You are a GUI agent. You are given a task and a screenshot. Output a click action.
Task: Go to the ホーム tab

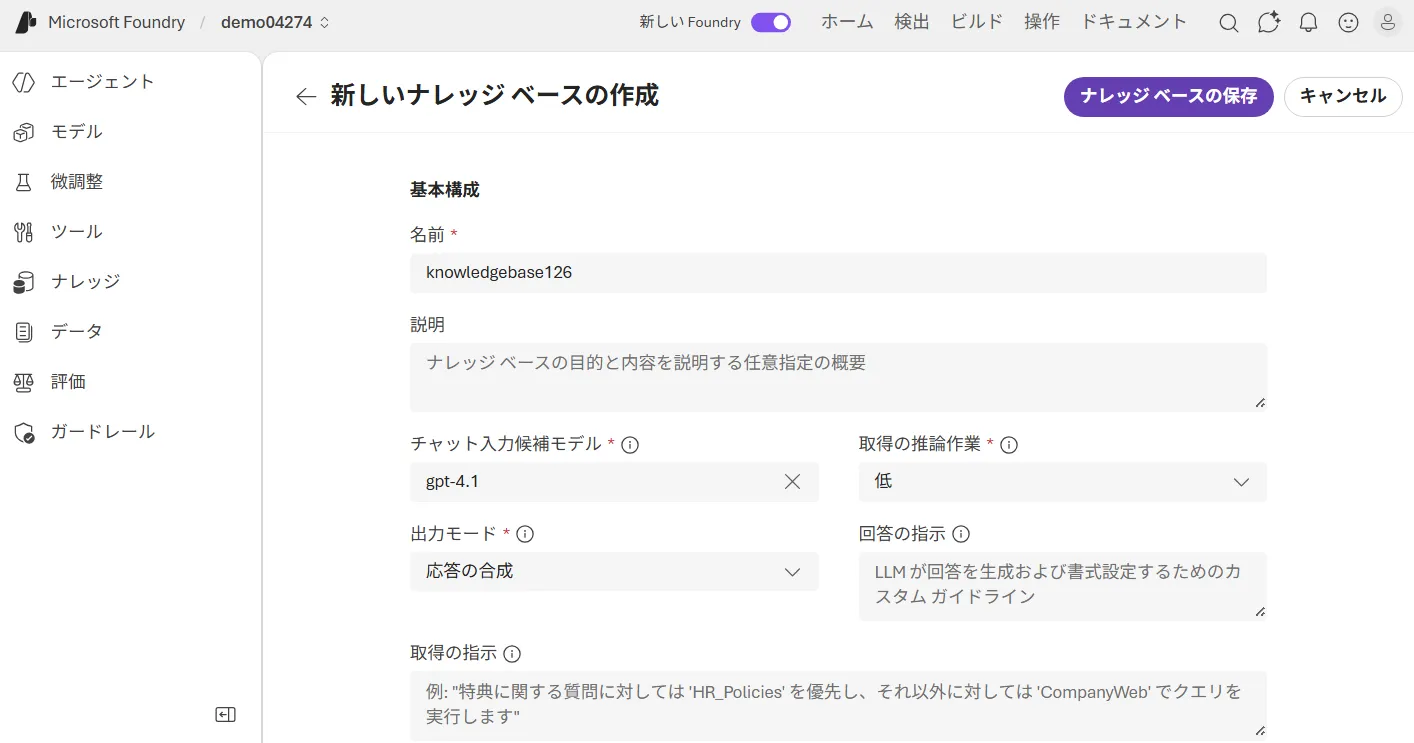tap(847, 22)
